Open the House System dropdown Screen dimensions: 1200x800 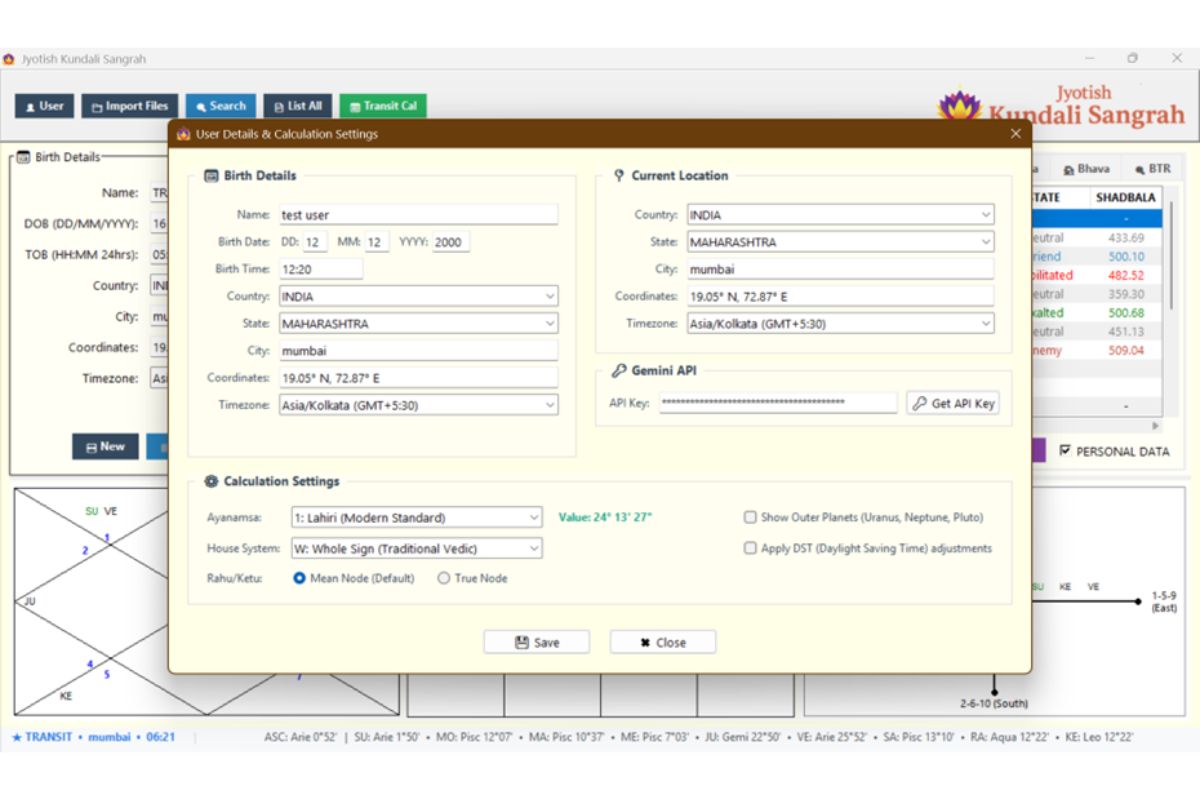416,548
